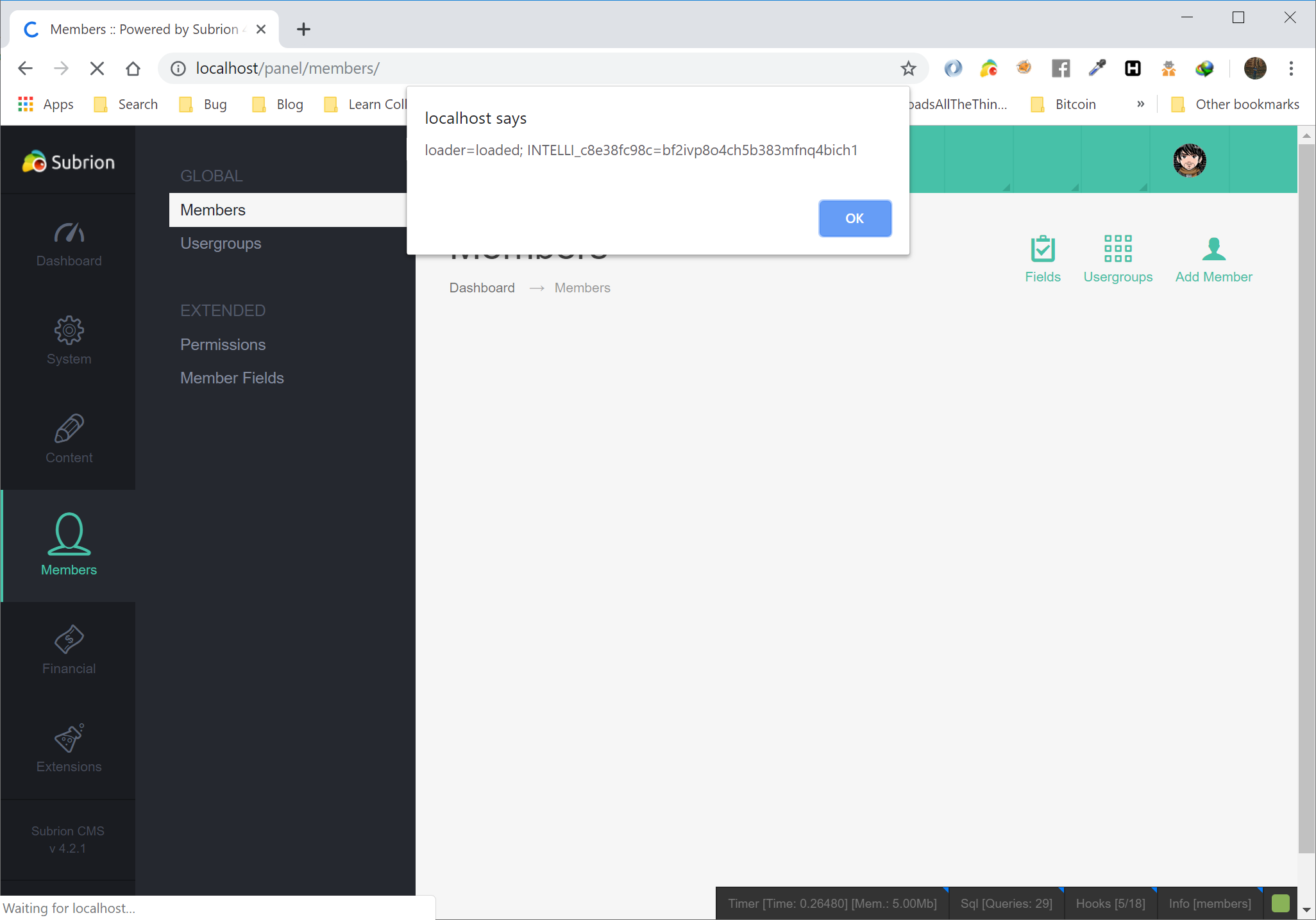The height and width of the screenshot is (920, 1316).
Task: Open the System gear icon
Action: [x=69, y=331]
